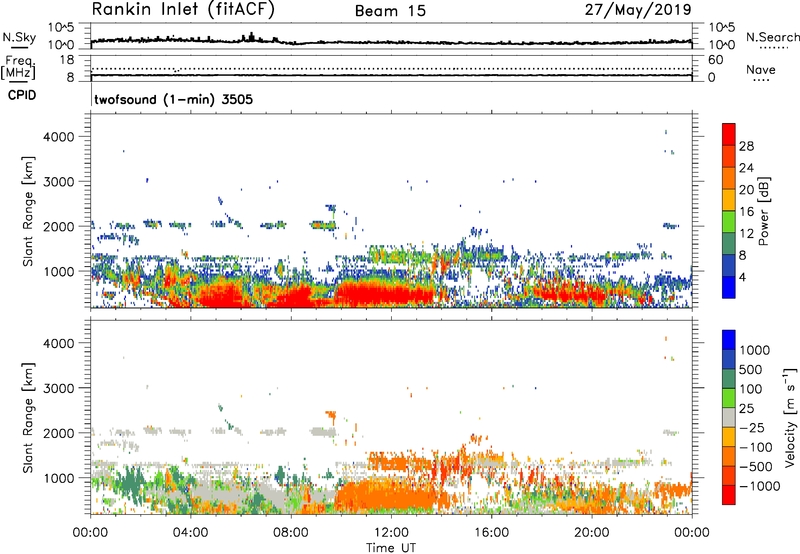Click the 04:00 time axis tick label

pos(190,533)
